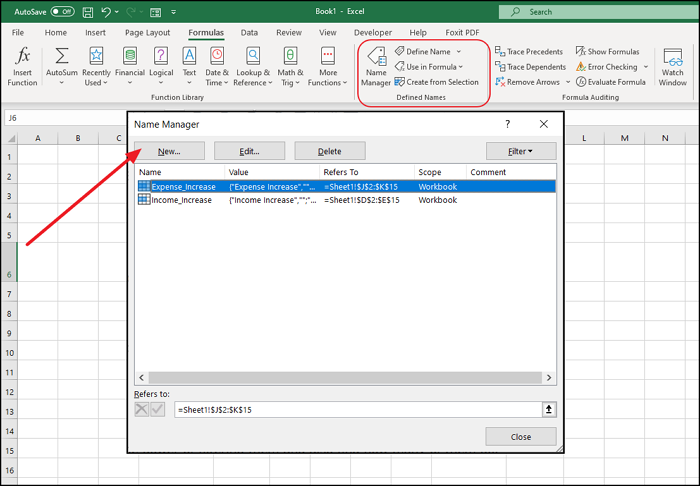
Task: Click the Edit... button
Action: 250,151
